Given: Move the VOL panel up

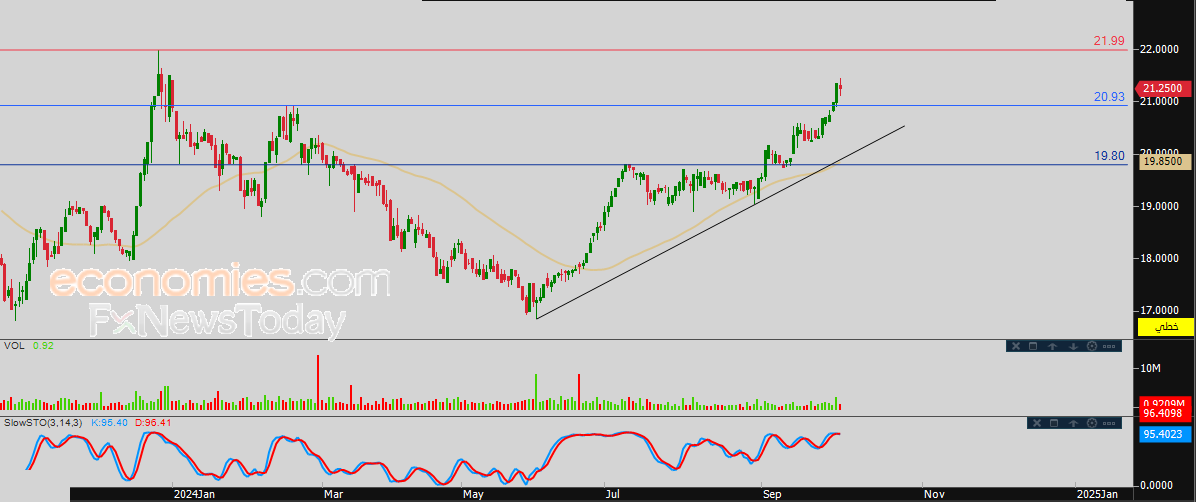Looking at the screenshot, I should coord(1053,346).
